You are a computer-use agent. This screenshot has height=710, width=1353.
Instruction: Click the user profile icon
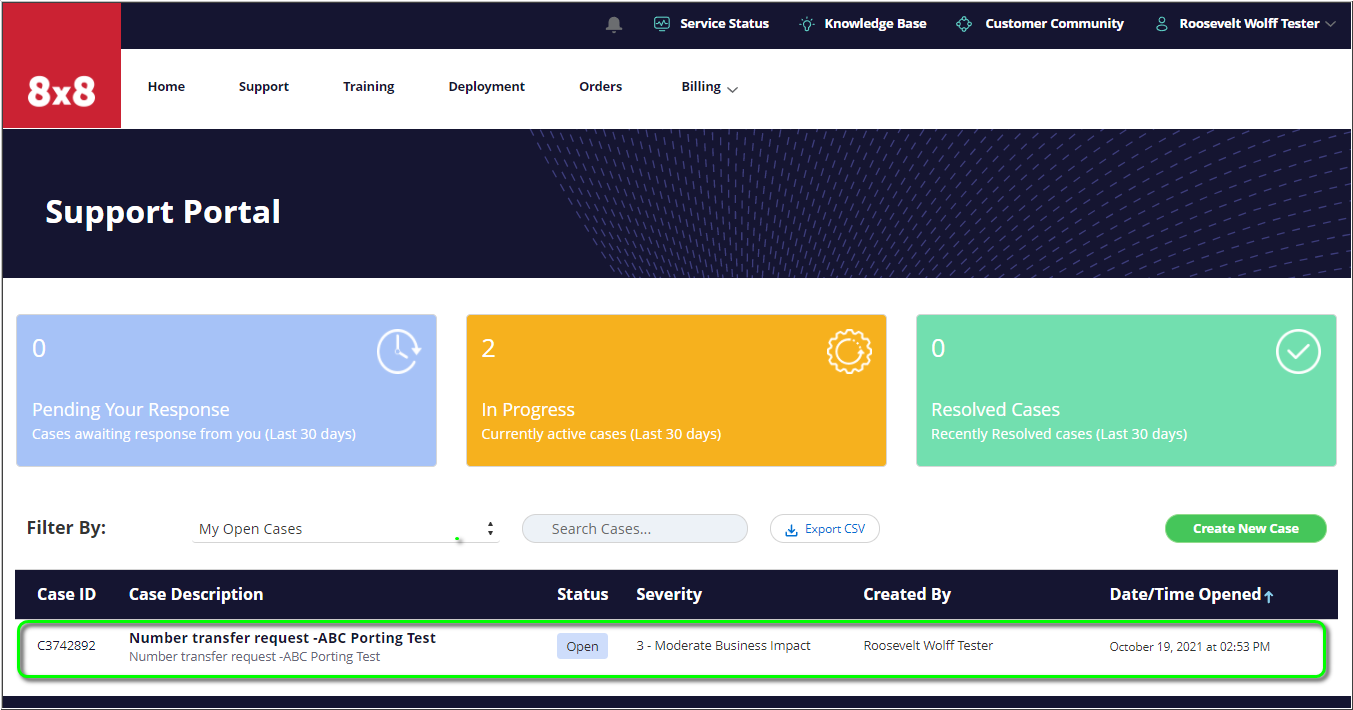(x=1161, y=24)
